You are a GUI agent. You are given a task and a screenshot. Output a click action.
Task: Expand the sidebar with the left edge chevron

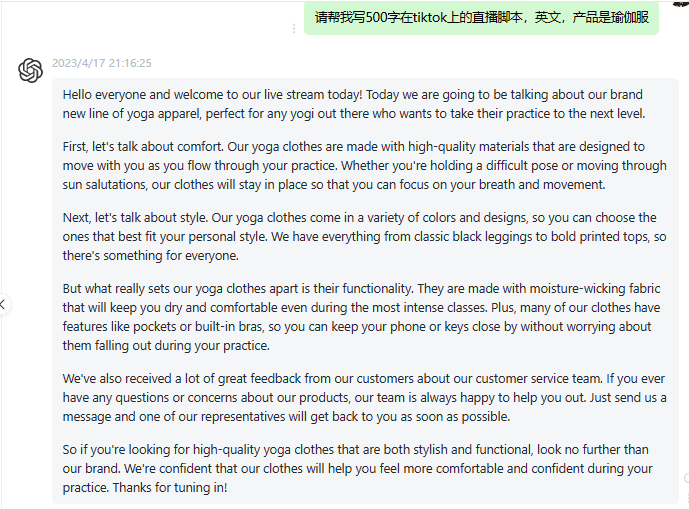[4, 304]
